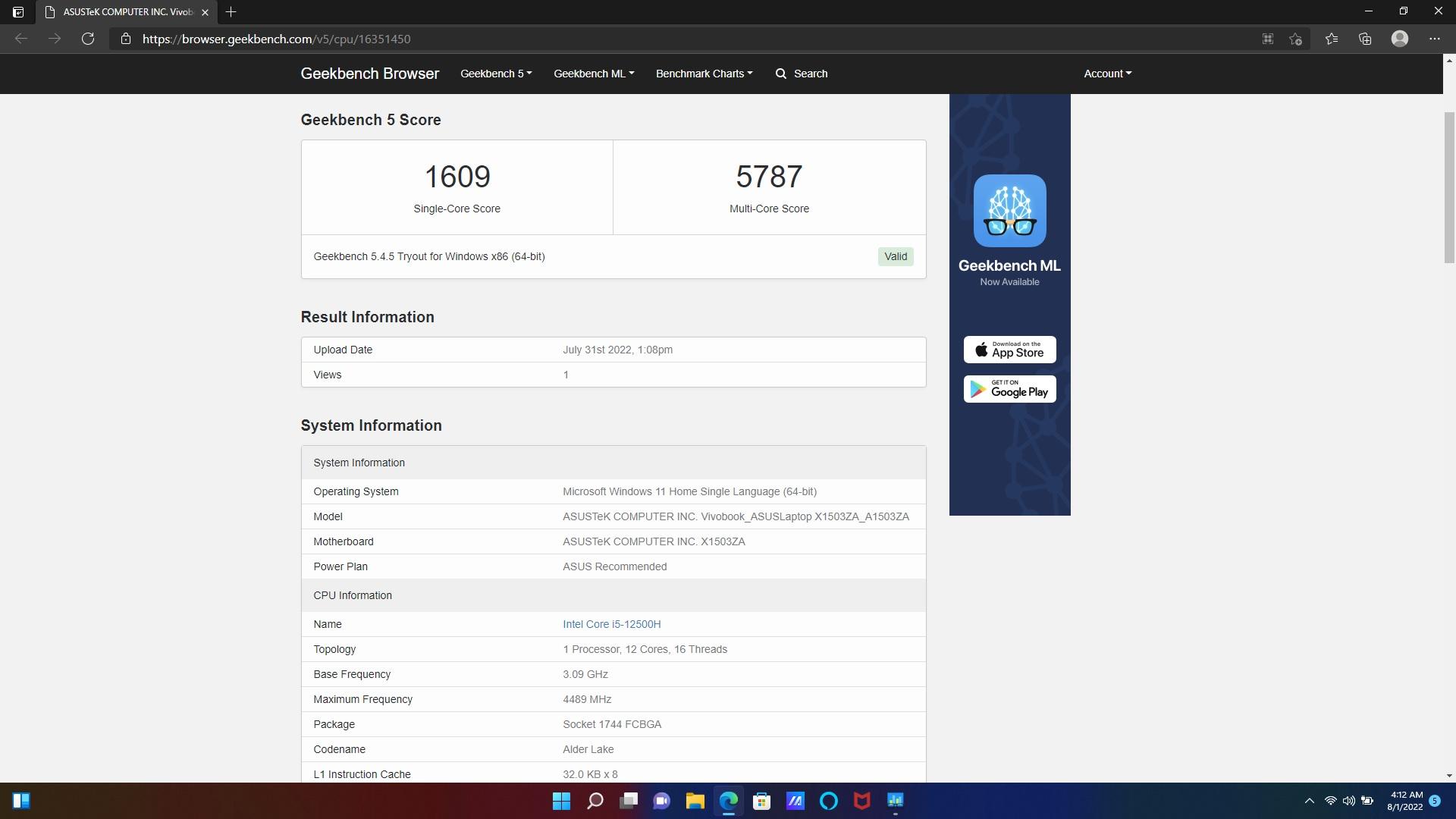Open the Geekbench ML app icon
This screenshot has height=819, width=1456.
pos(1009,211)
